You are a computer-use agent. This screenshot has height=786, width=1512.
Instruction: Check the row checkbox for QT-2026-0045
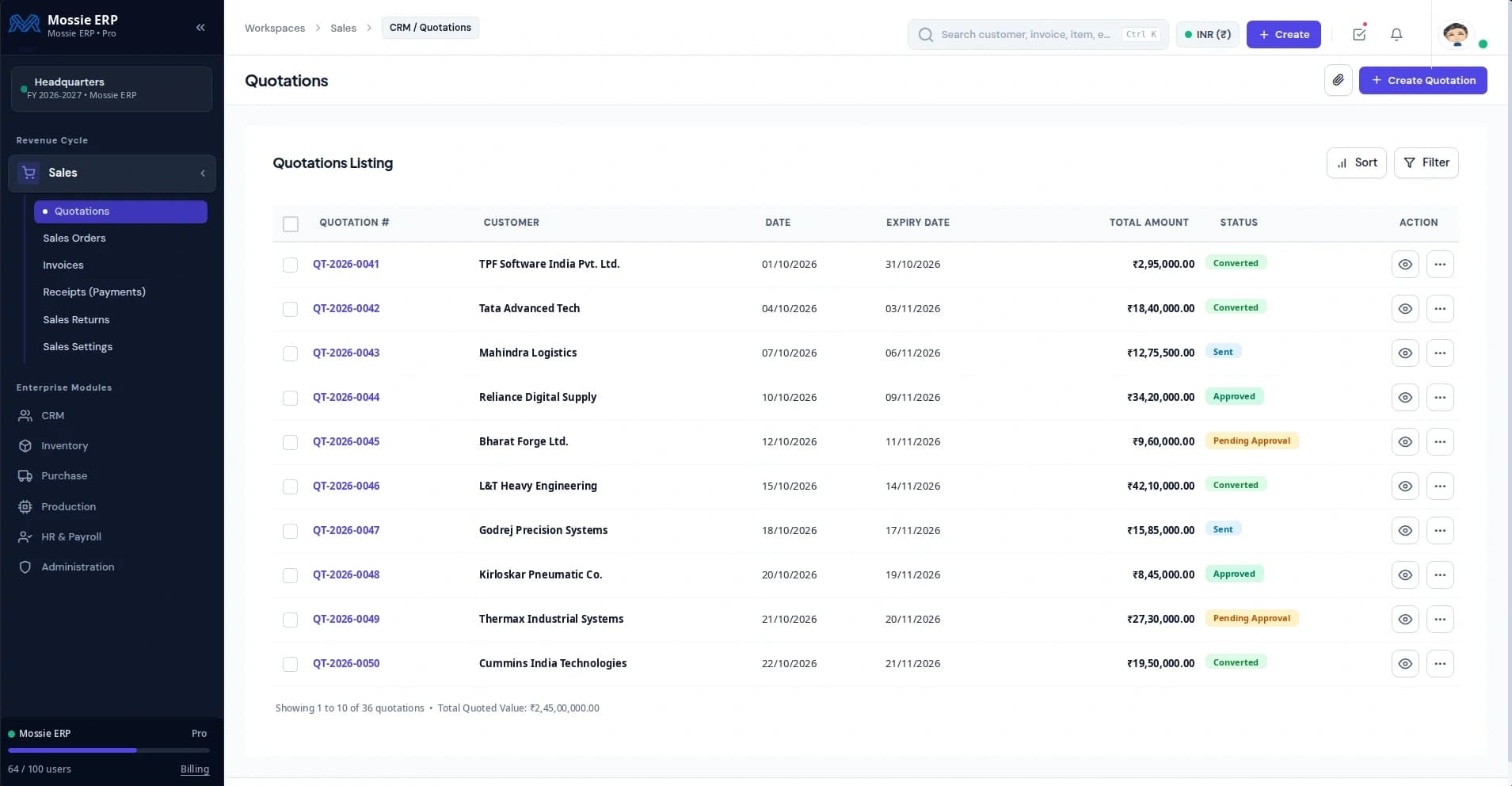[x=290, y=442]
